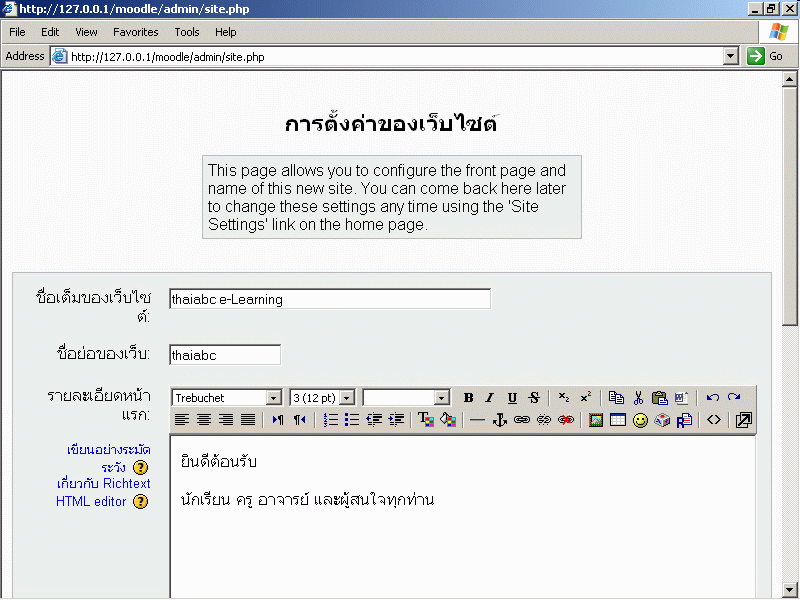
Task: Create an anchor with the anchor icon
Action: 500,420
